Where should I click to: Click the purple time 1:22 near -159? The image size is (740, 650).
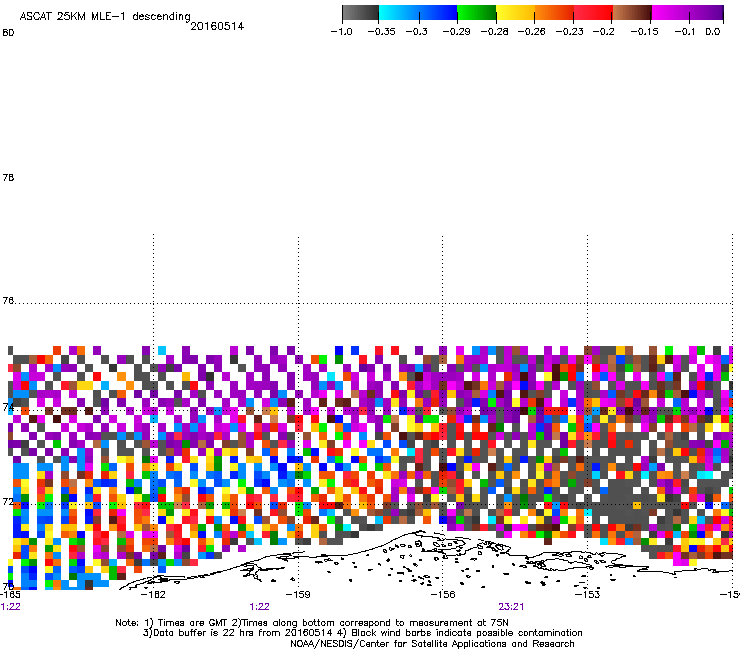tap(260, 607)
